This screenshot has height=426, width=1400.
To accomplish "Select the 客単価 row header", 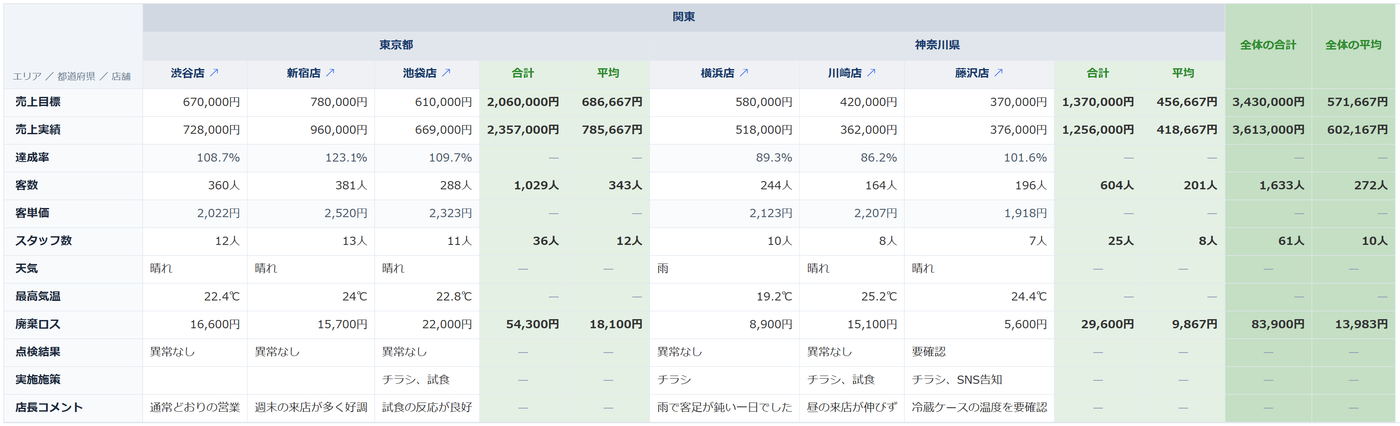I will click(73, 213).
